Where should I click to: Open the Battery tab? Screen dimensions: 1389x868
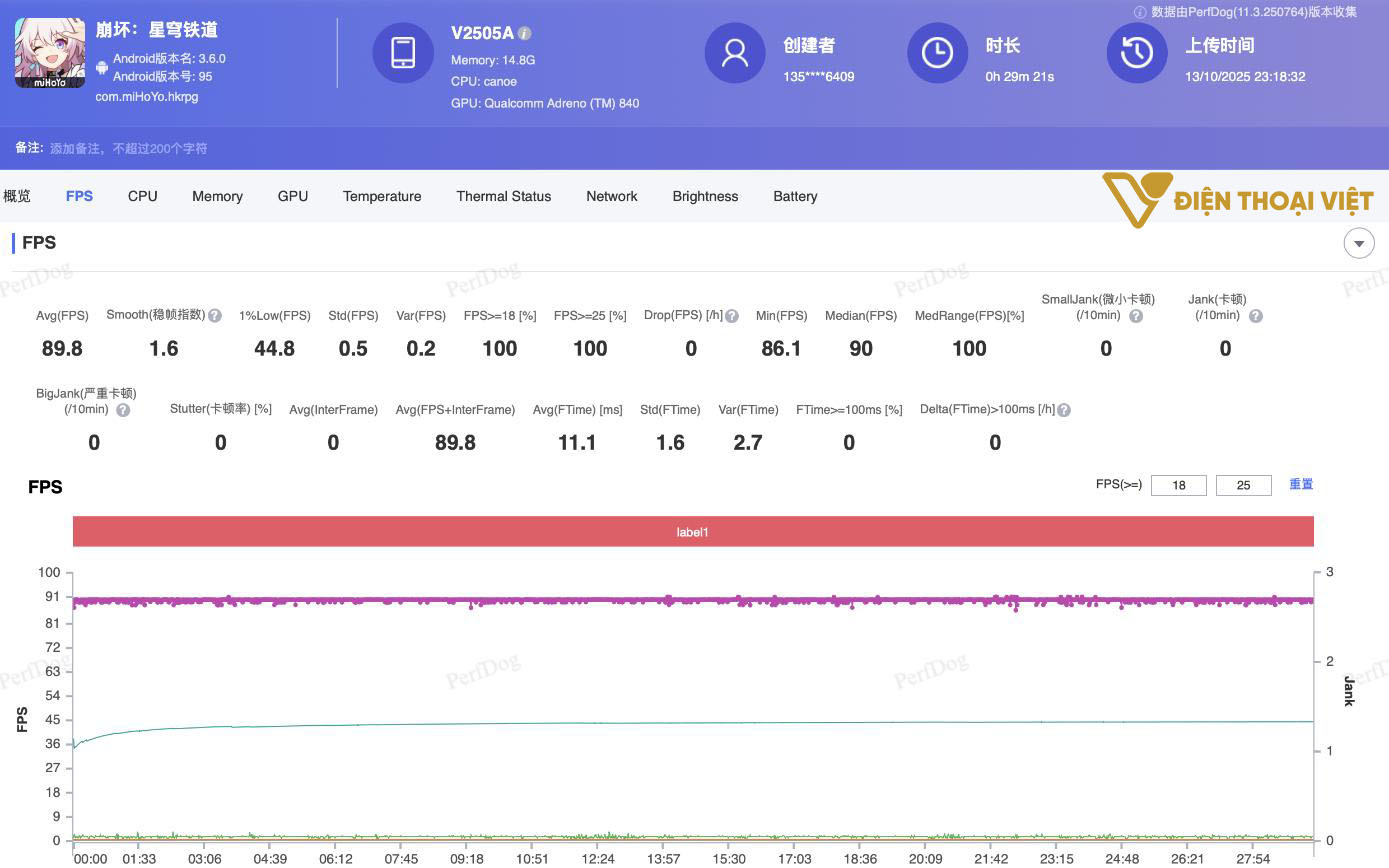pos(795,196)
